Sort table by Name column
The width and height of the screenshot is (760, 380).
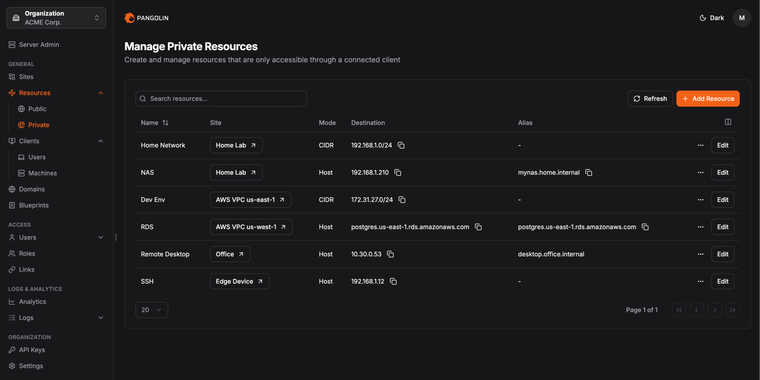pyautogui.click(x=155, y=123)
